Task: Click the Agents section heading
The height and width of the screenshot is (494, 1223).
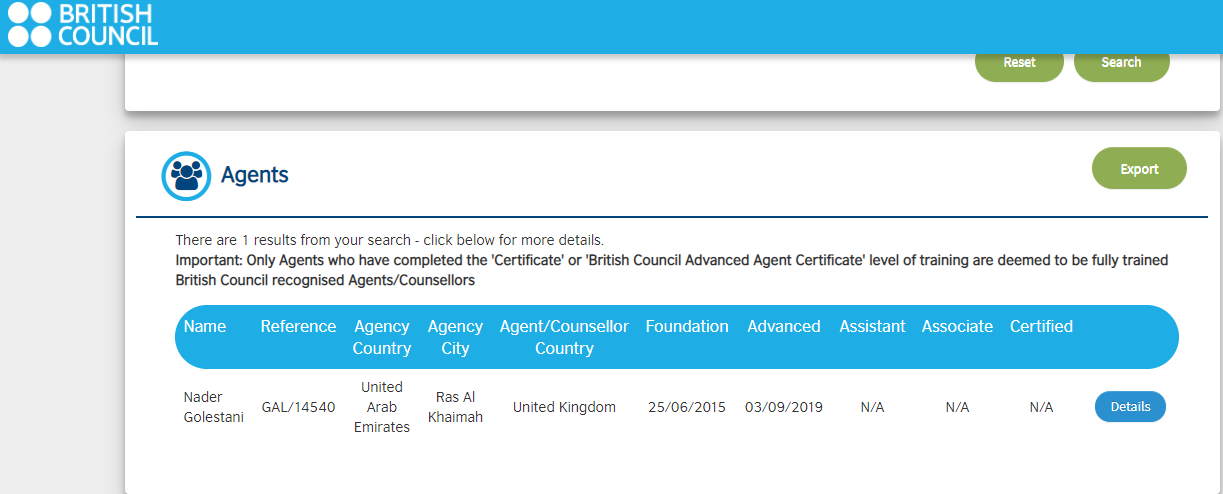Action: 254,175
